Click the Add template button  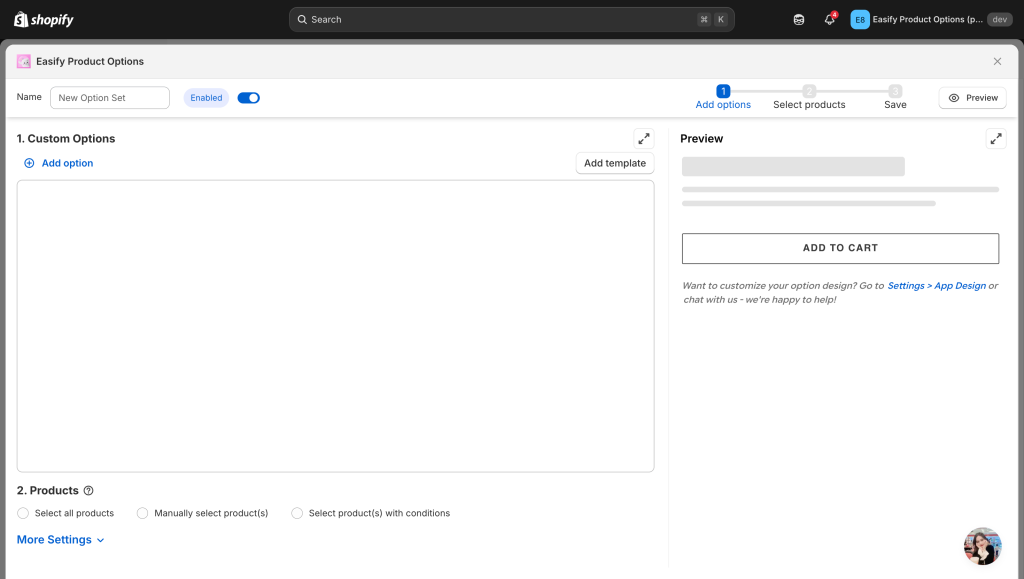pyautogui.click(x=615, y=163)
